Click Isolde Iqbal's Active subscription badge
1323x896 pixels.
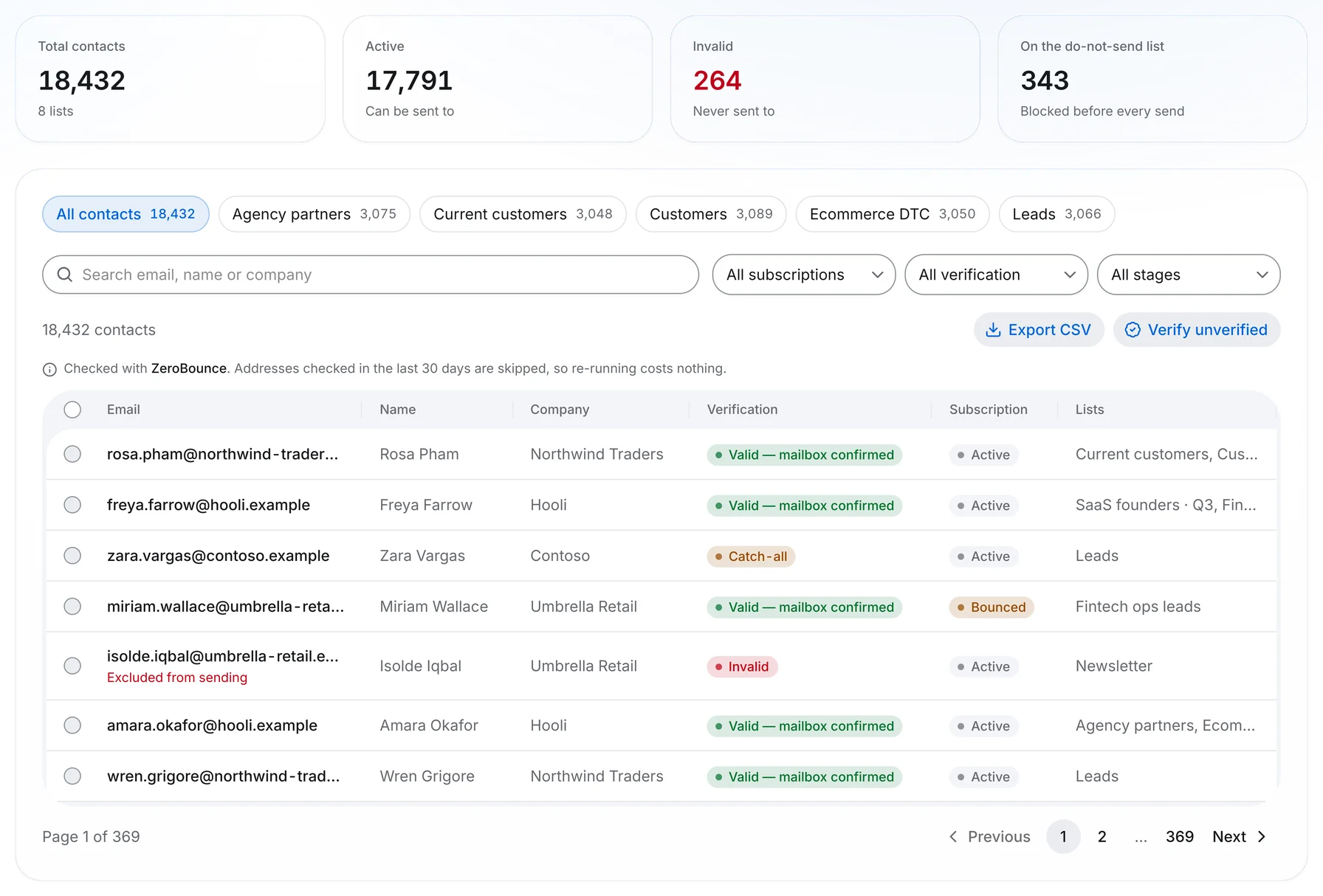tap(983, 666)
